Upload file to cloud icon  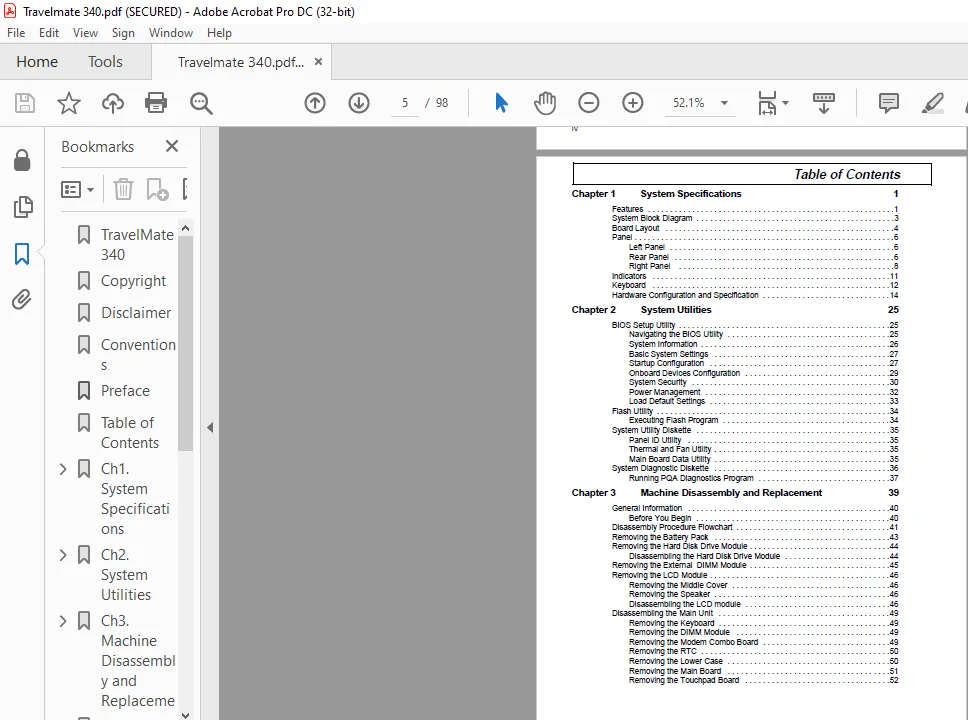(112, 103)
